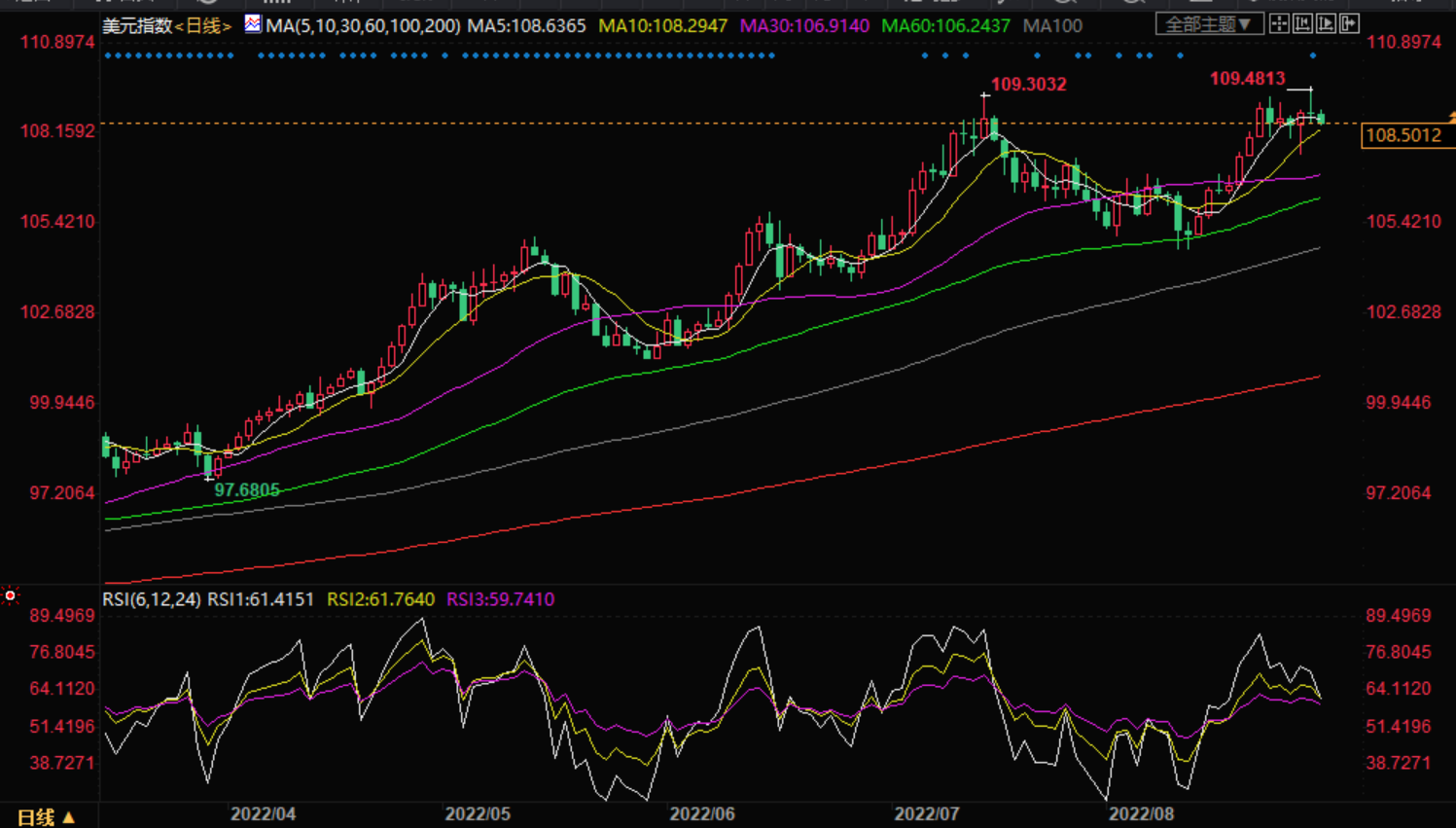Open the 全部主题 theme dropdown
This screenshot has width=1456, height=828.
click(1209, 24)
